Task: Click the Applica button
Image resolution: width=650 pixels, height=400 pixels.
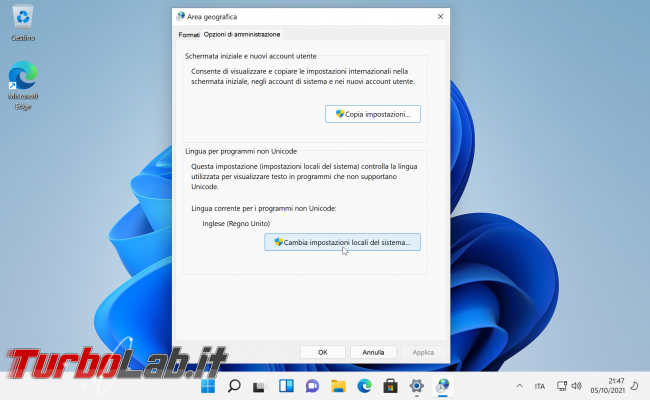Action: [423, 352]
